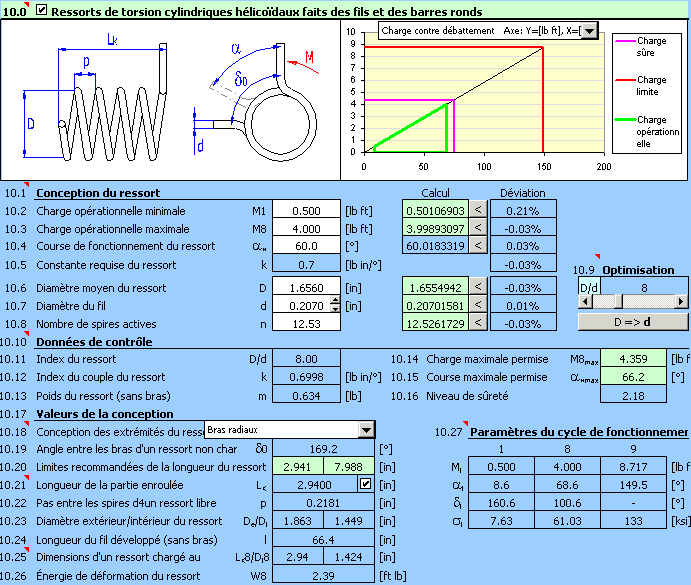Click the transfer arrow next to 60.0183319
The width and height of the screenshot is (691, 585).
point(478,244)
